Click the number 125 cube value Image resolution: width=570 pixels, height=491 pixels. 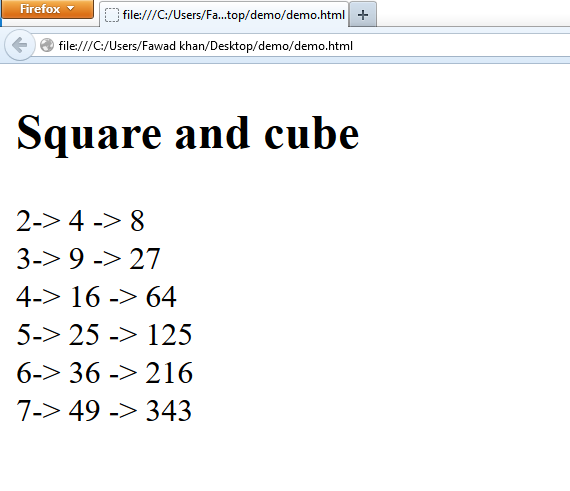pos(170,335)
